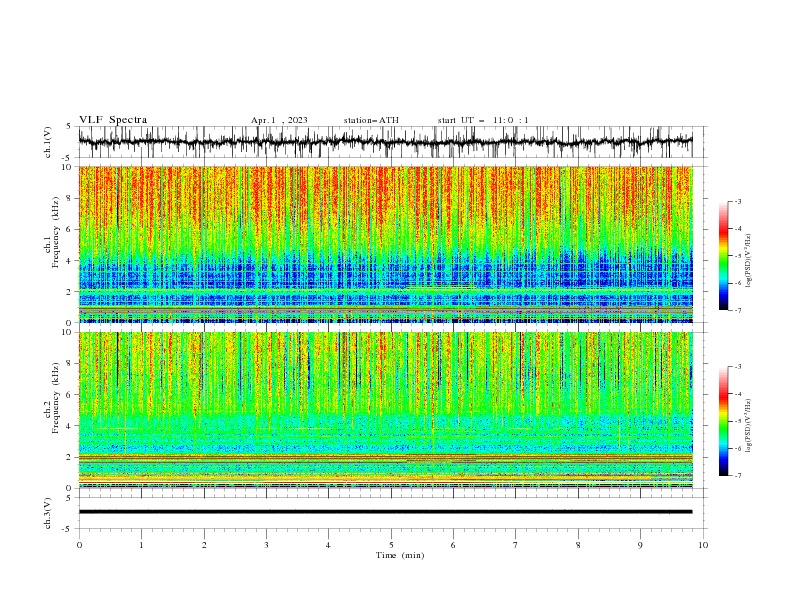
Task: Click the 'start UT = 11:0 :1' label
Action: point(483,120)
